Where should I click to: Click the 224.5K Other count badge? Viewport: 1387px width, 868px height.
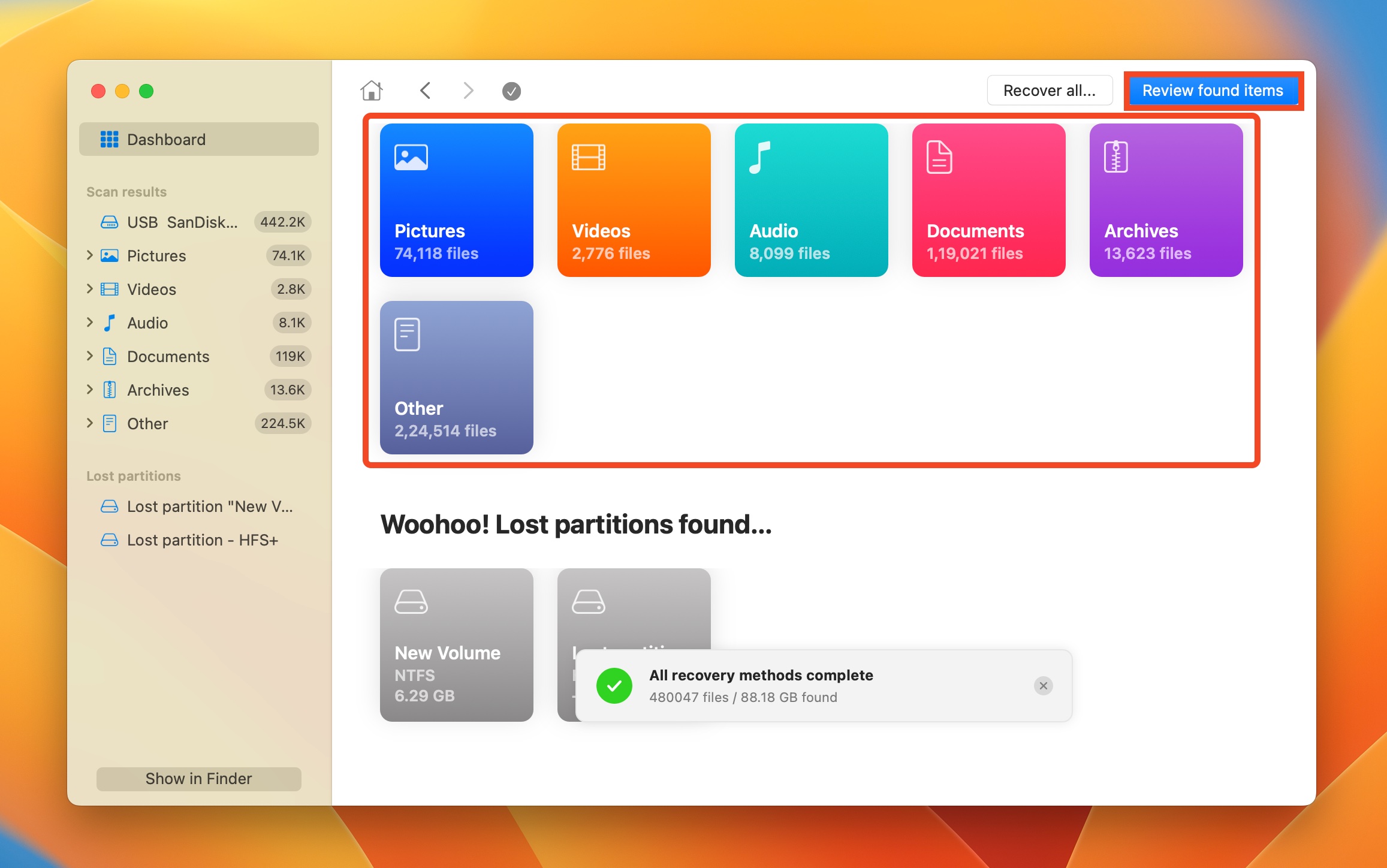[x=283, y=423]
